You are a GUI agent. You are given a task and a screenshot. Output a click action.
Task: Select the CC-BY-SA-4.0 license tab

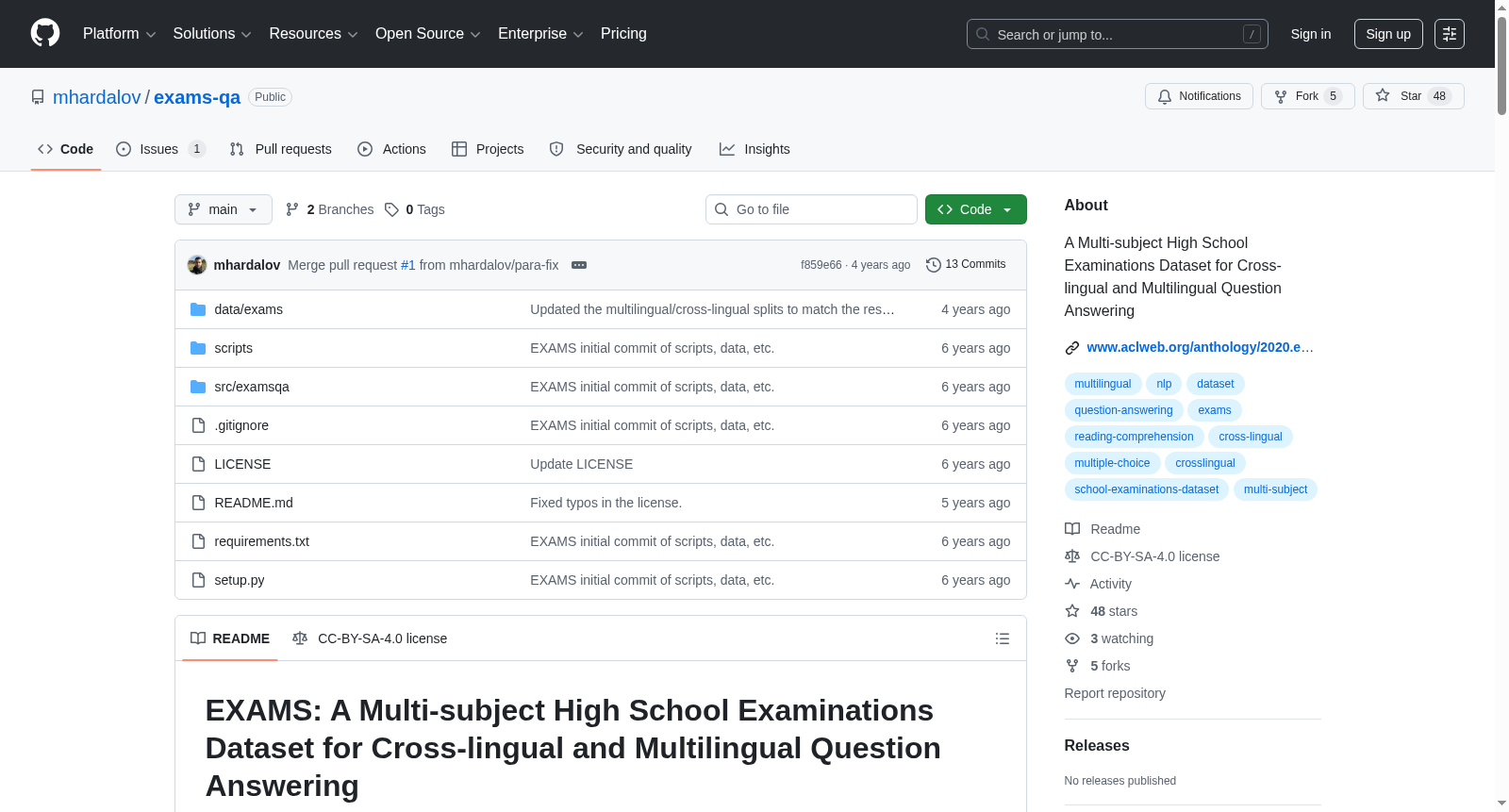(x=370, y=638)
